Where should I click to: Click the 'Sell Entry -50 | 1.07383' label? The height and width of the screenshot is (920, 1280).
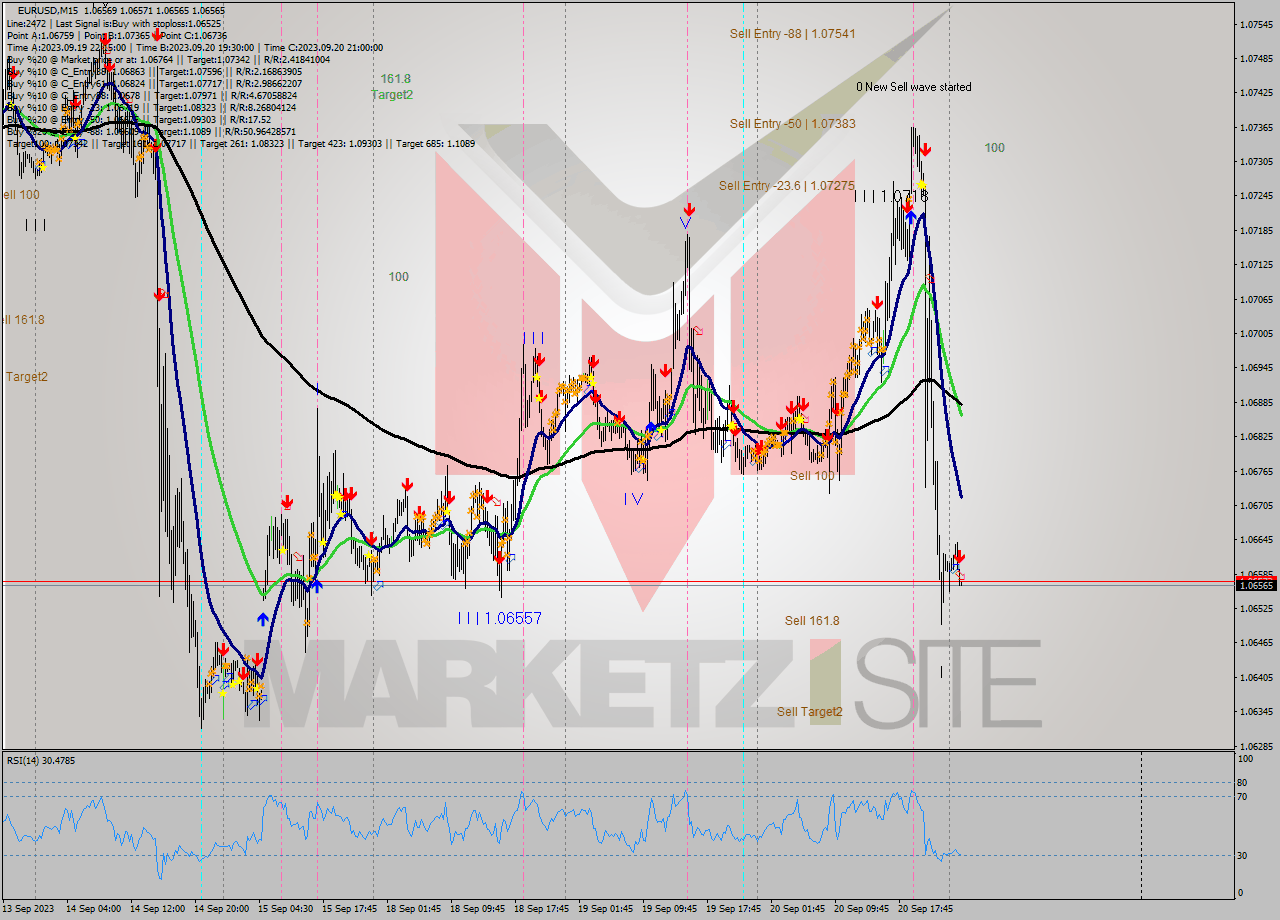click(x=792, y=124)
